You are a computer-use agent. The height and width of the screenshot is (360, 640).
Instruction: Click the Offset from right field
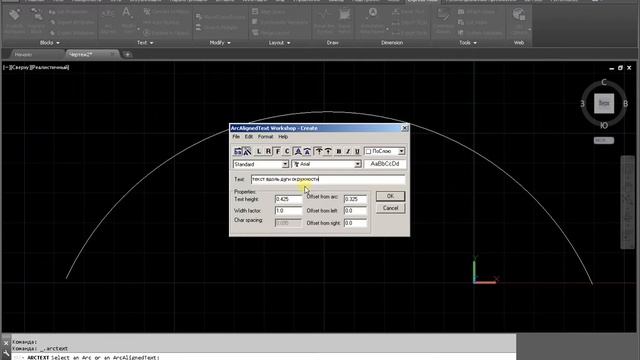[x=355, y=223]
